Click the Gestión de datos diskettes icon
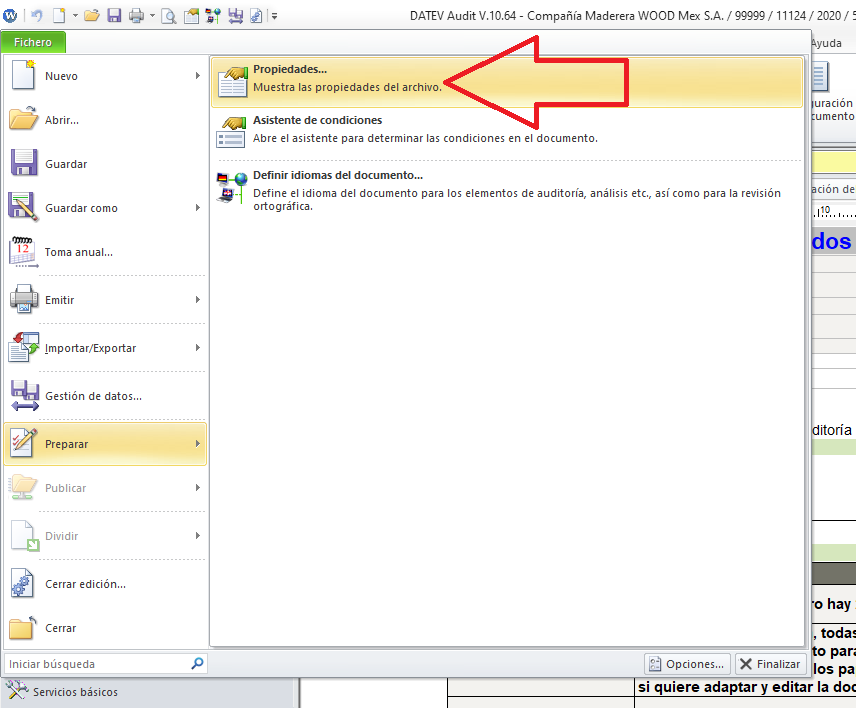Image resolution: width=856 pixels, height=708 pixels. click(25, 395)
